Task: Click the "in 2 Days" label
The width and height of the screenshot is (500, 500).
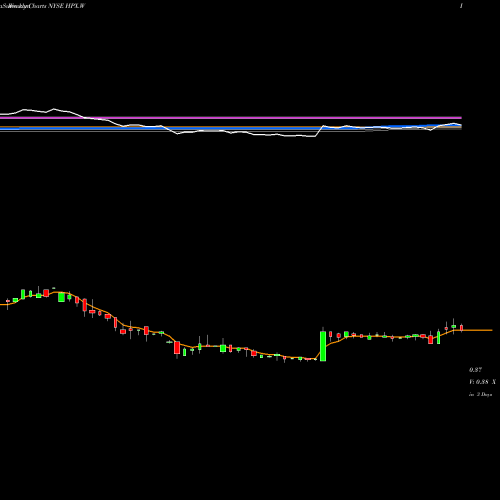Action: tap(480, 394)
